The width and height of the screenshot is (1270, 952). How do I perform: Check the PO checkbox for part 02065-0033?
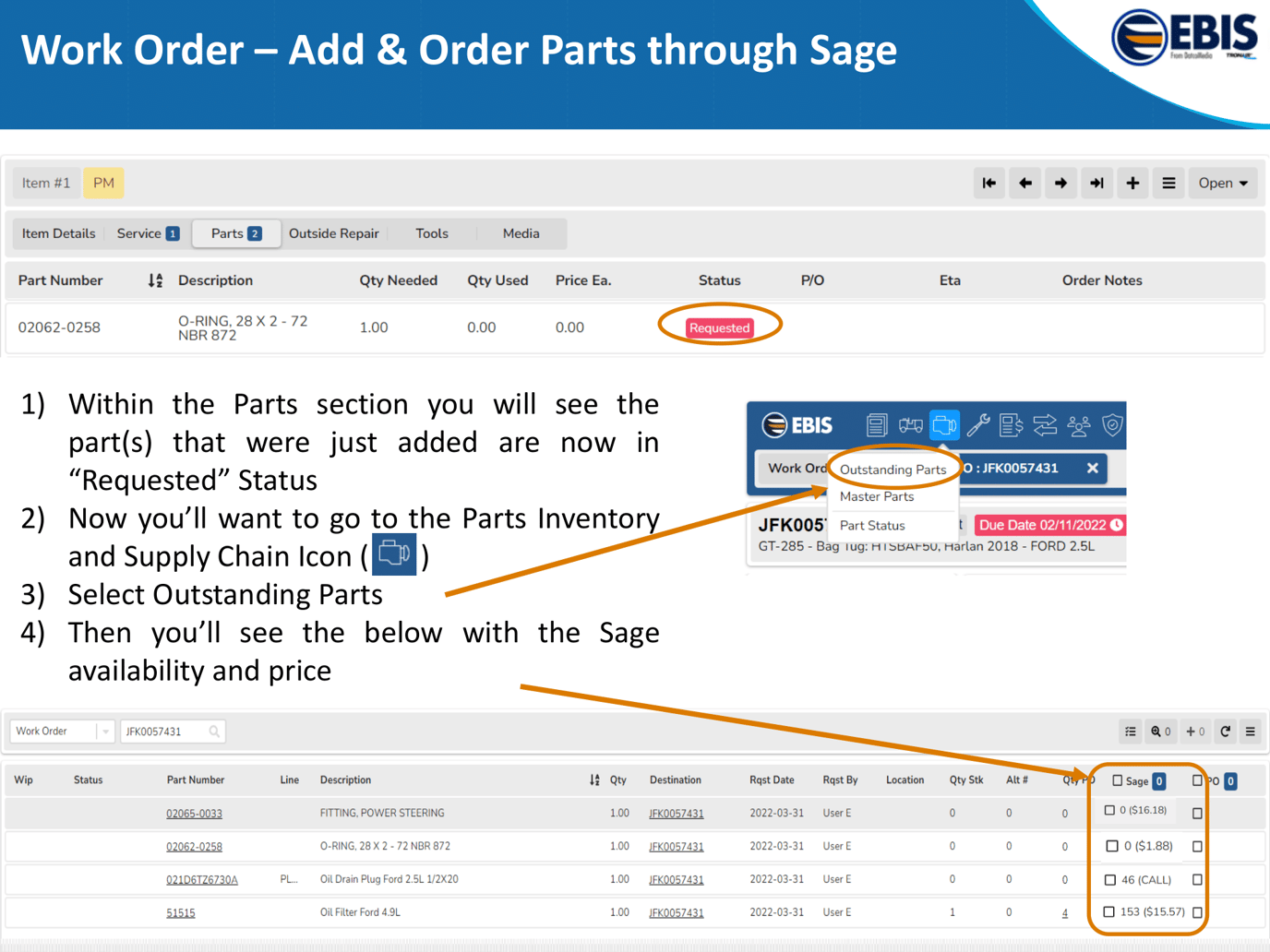(1197, 813)
